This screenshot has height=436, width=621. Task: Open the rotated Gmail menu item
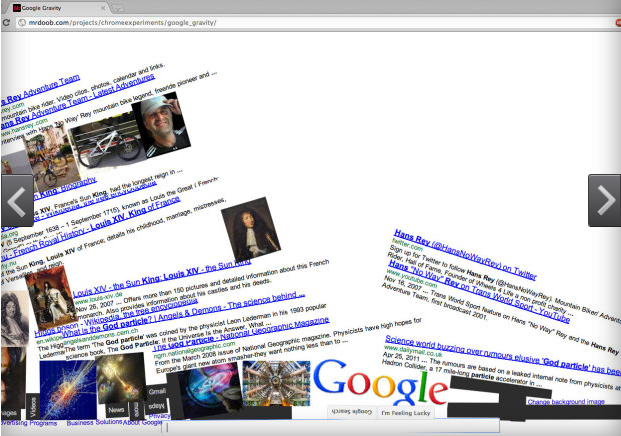[157, 391]
